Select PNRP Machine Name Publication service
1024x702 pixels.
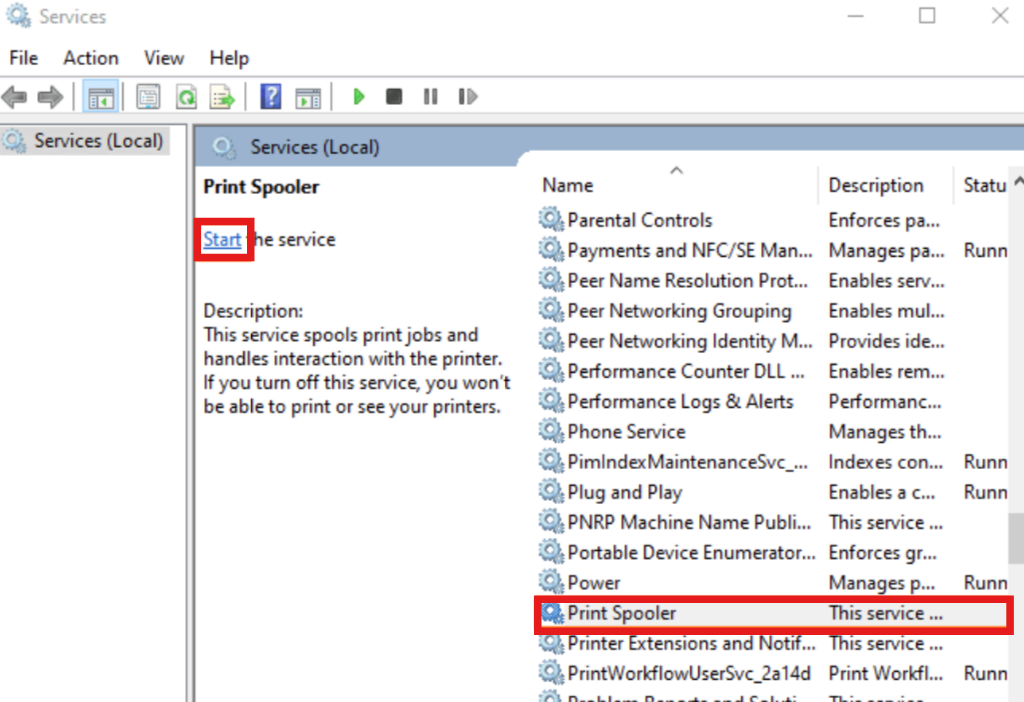(773, 522)
